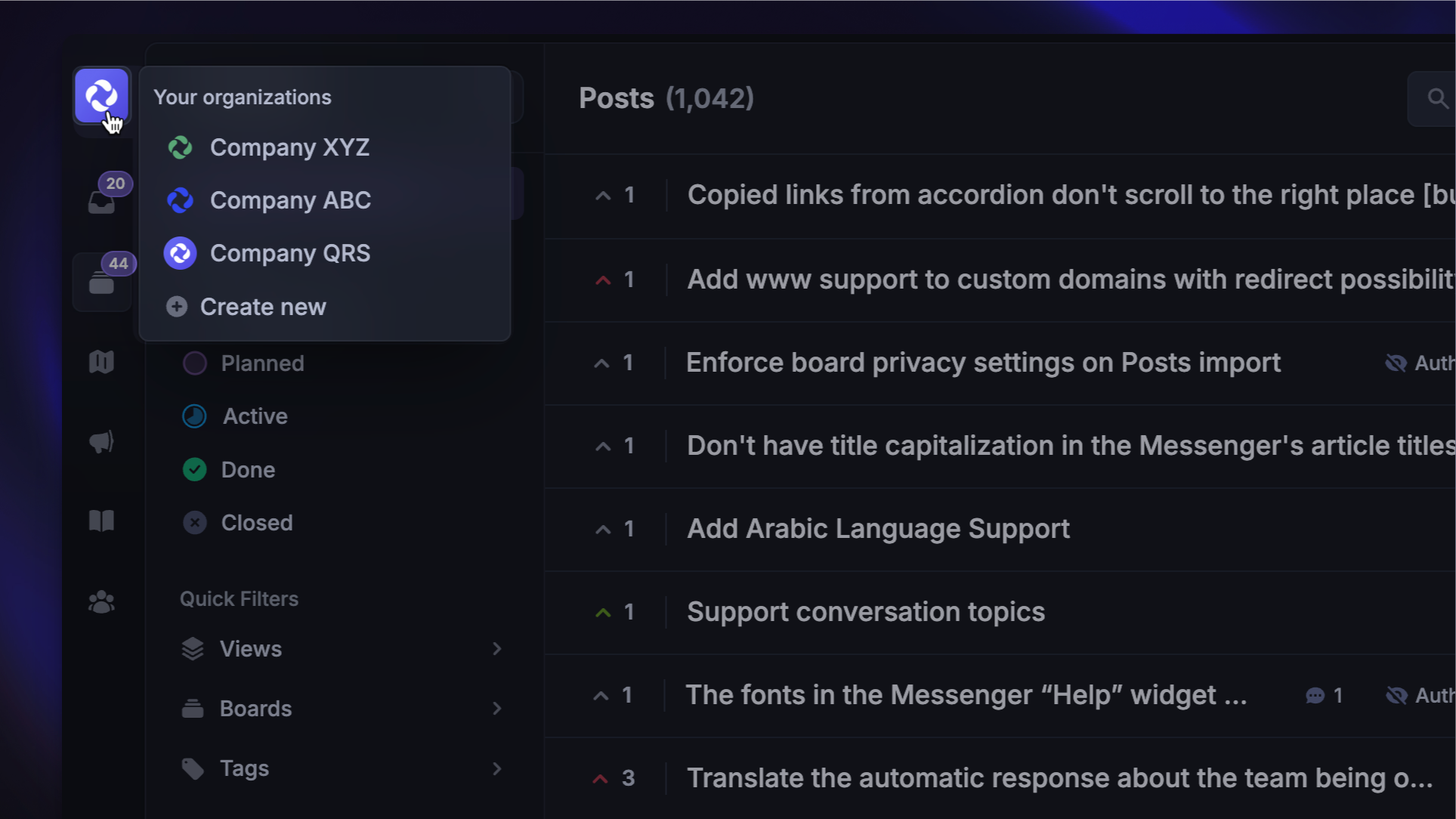Filter posts by Done status
This screenshot has width=1456, height=819.
(247, 470)
